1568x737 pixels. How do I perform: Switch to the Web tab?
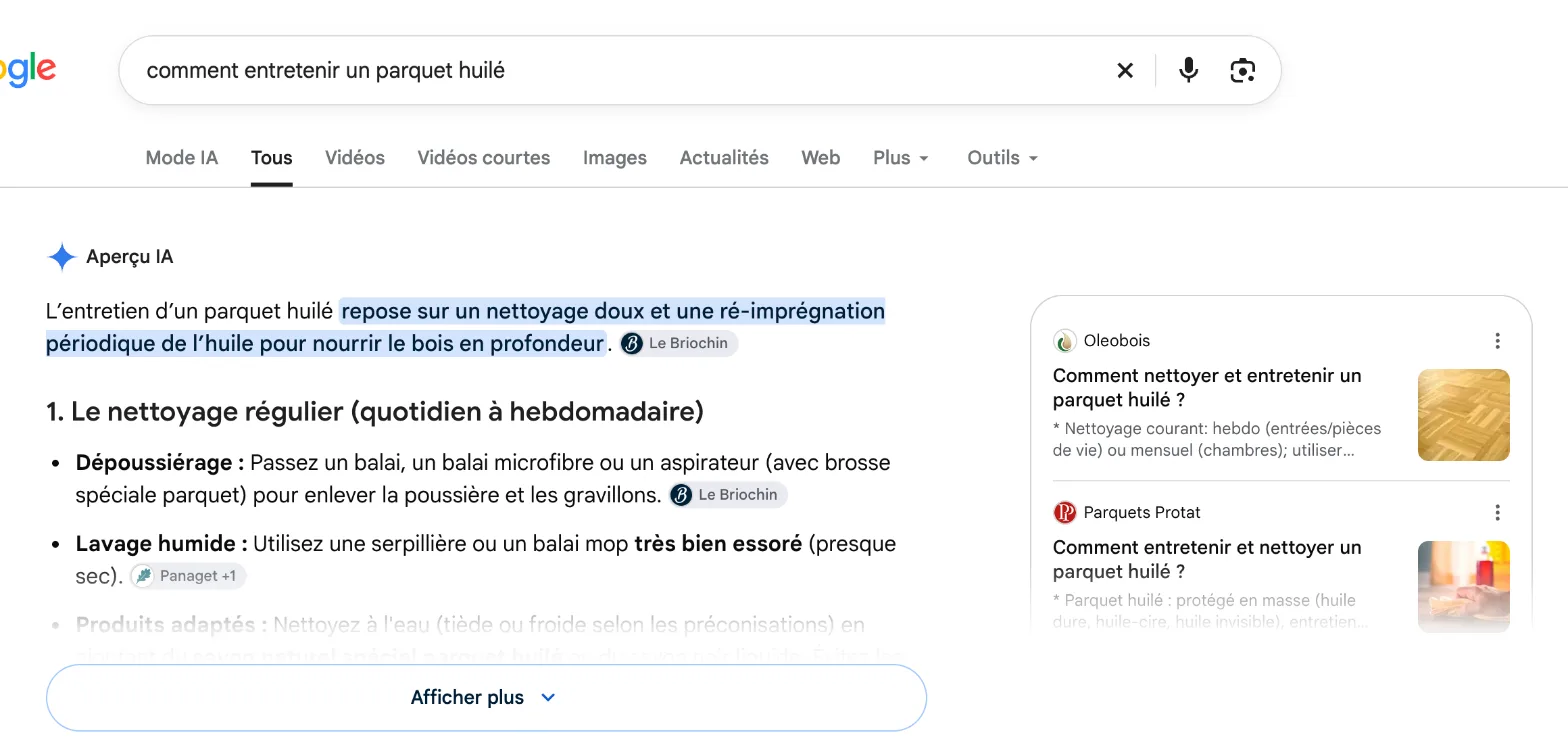[821, 158]
